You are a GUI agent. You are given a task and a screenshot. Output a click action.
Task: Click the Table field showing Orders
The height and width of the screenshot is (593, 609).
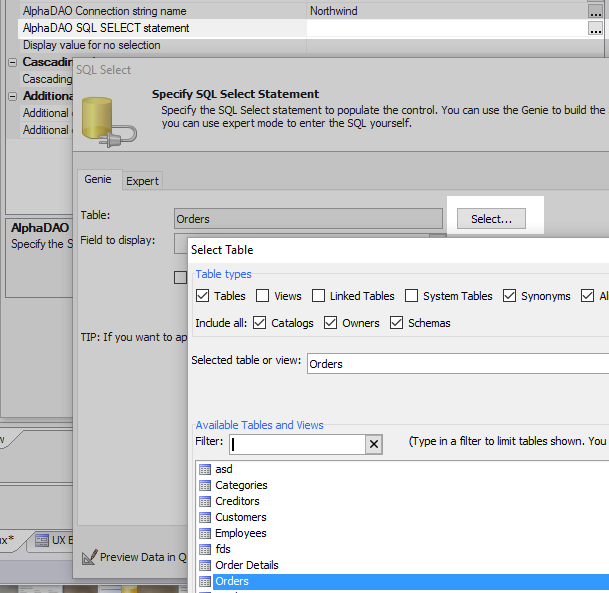coord(308,219)
